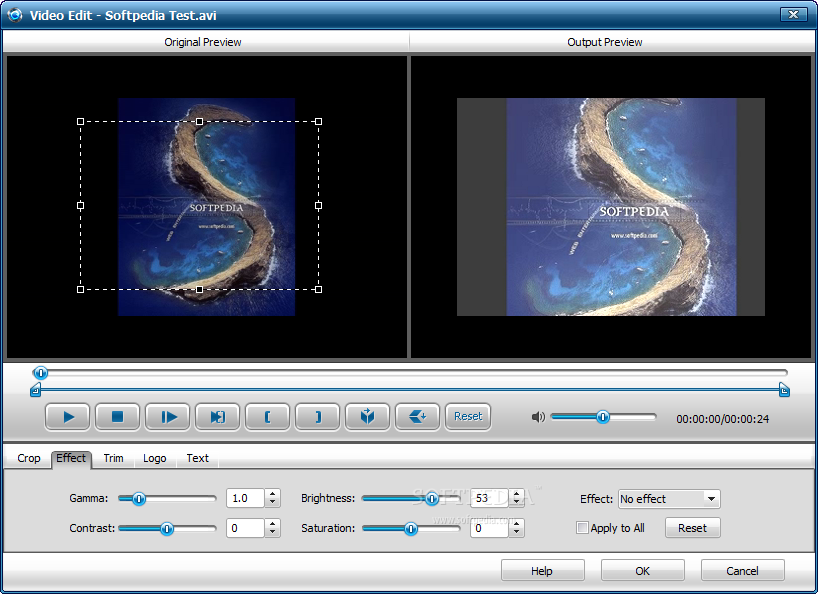The width and height of the screenshot is (818, 594).
Task: Decrease Contrast with the down arrow
Action: tap(272, 533)
